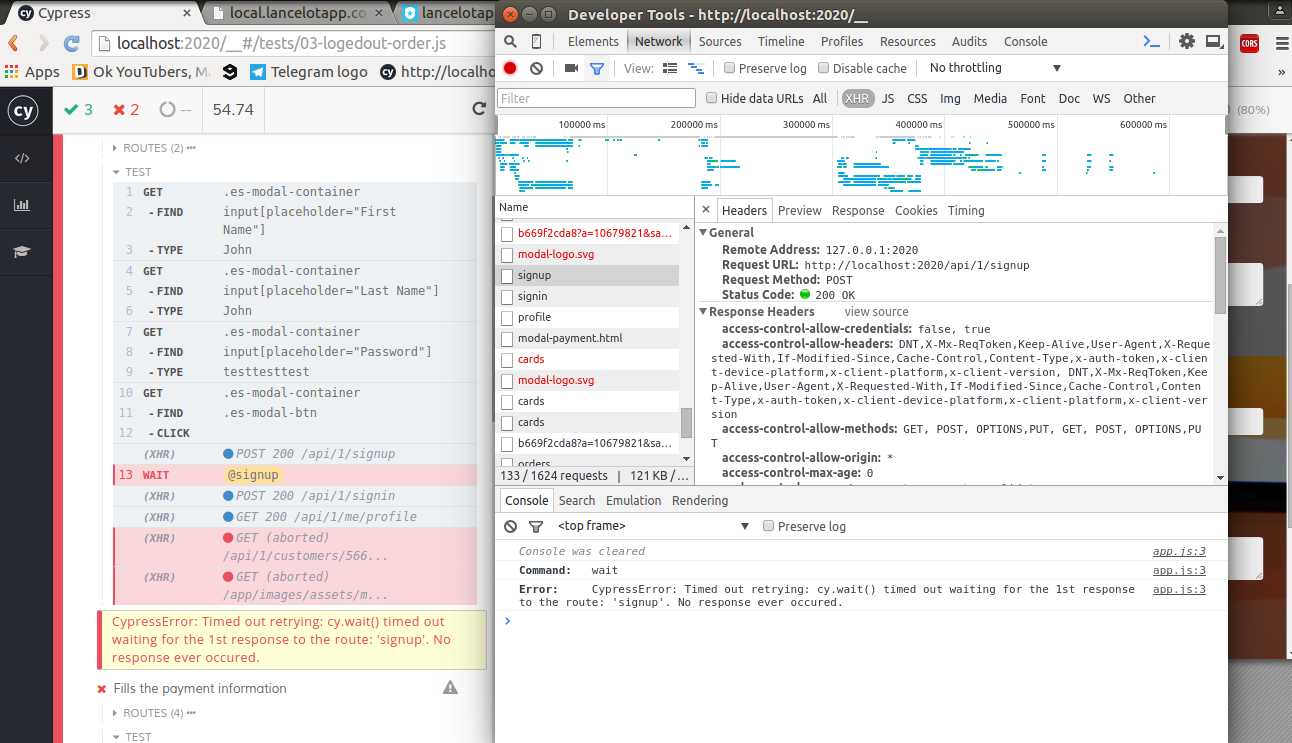Toggle capture screenshots camera icon
1292x743 pixels.
tap(571, 68)
